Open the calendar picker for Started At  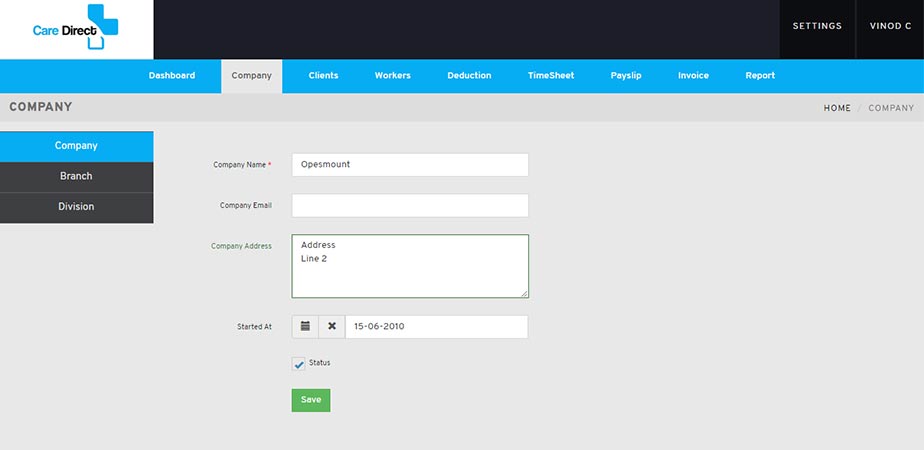[x=305, y=326]
